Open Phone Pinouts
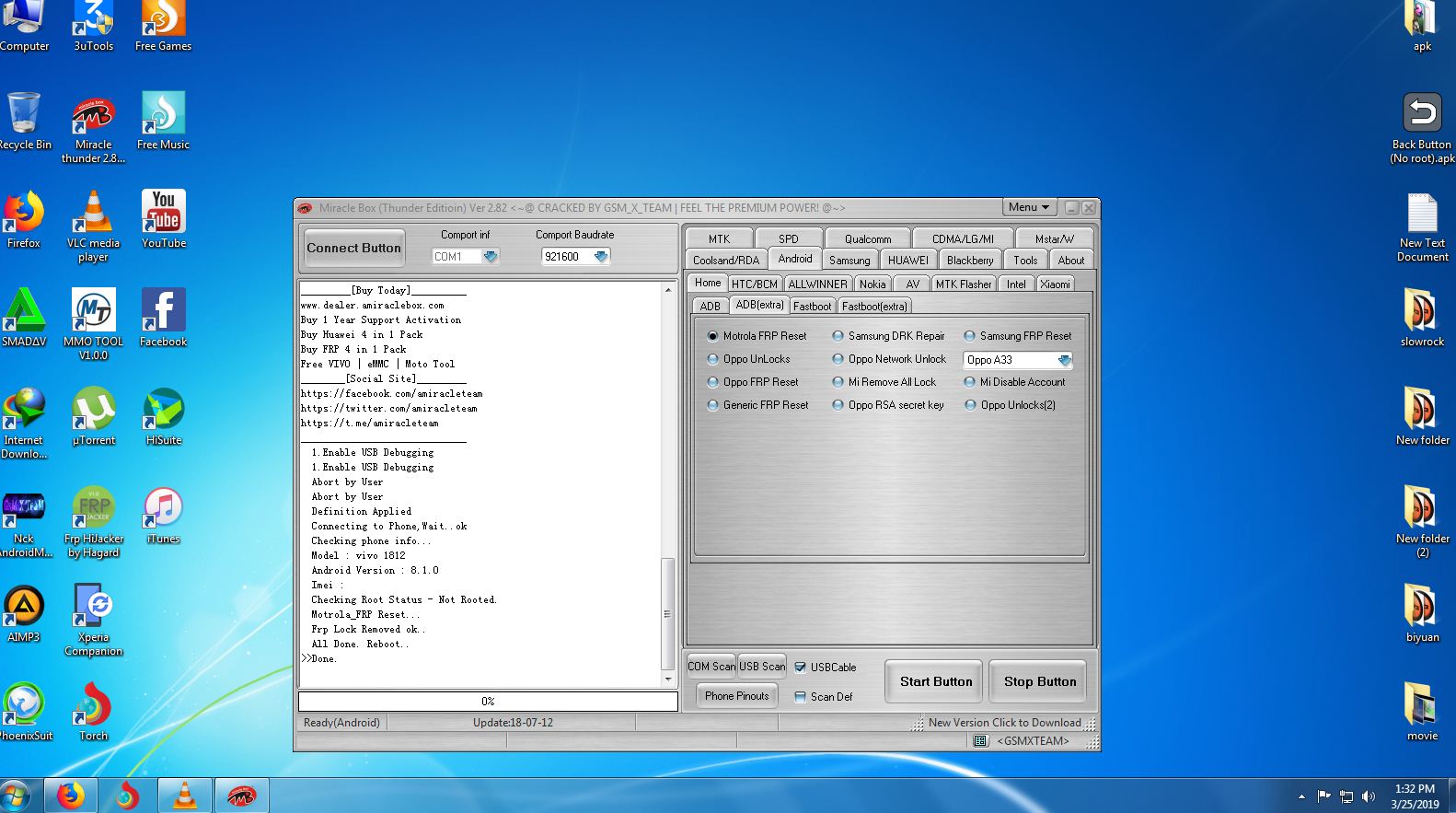Screen dimensions: 1456x813 [x=736, y=696]
